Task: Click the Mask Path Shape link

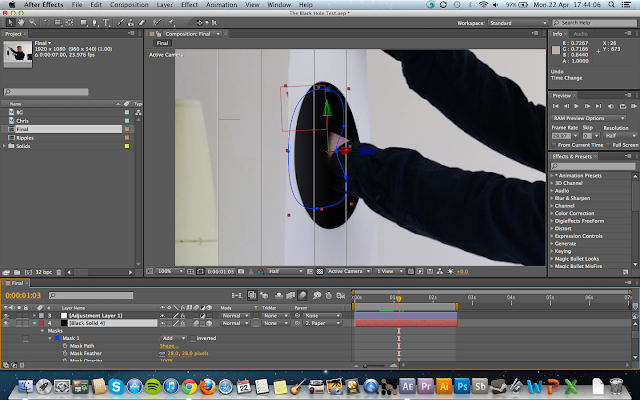Action: pos(169,346)
